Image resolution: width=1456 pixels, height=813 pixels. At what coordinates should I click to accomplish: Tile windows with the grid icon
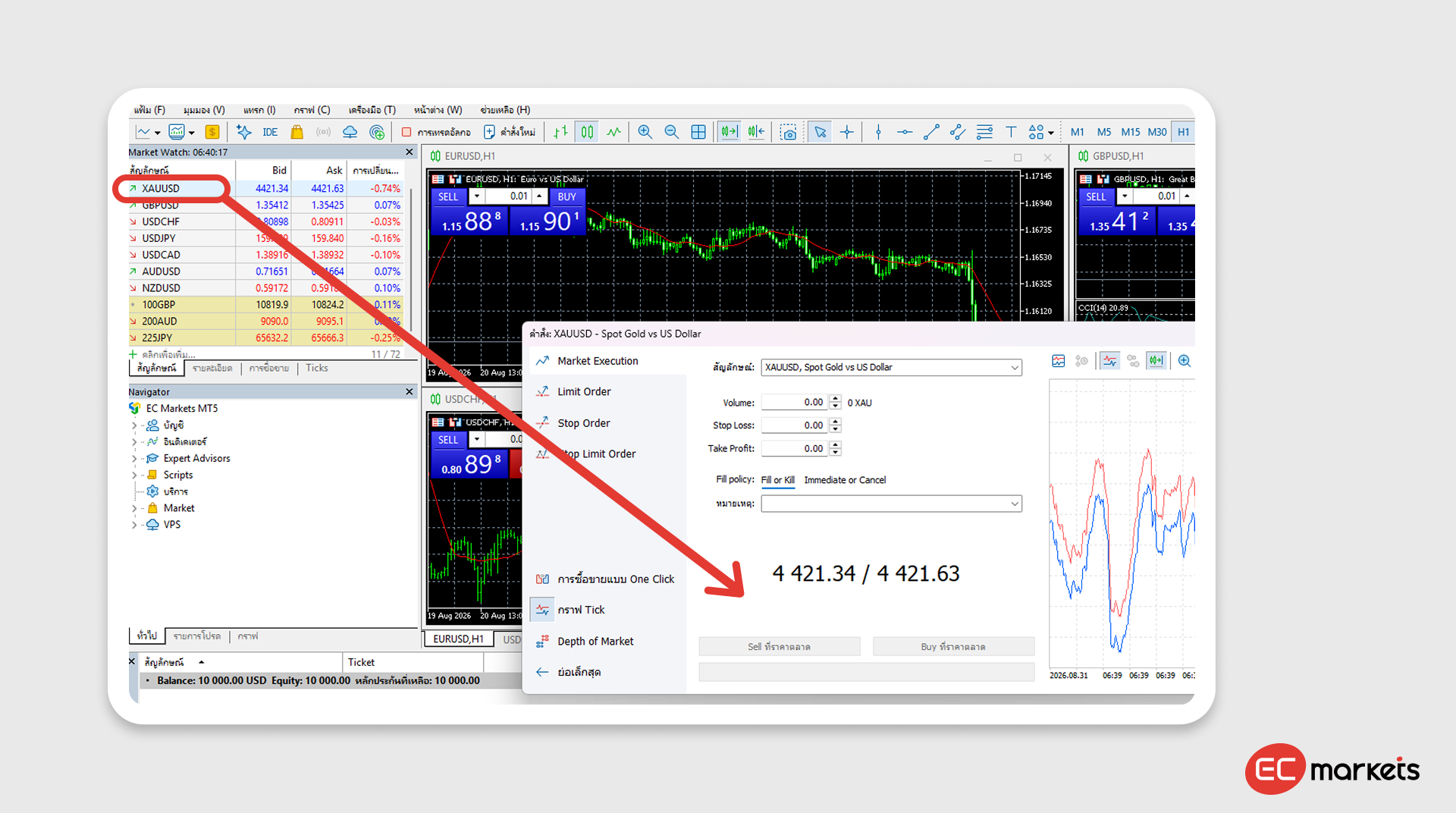[x=698, y=132]
